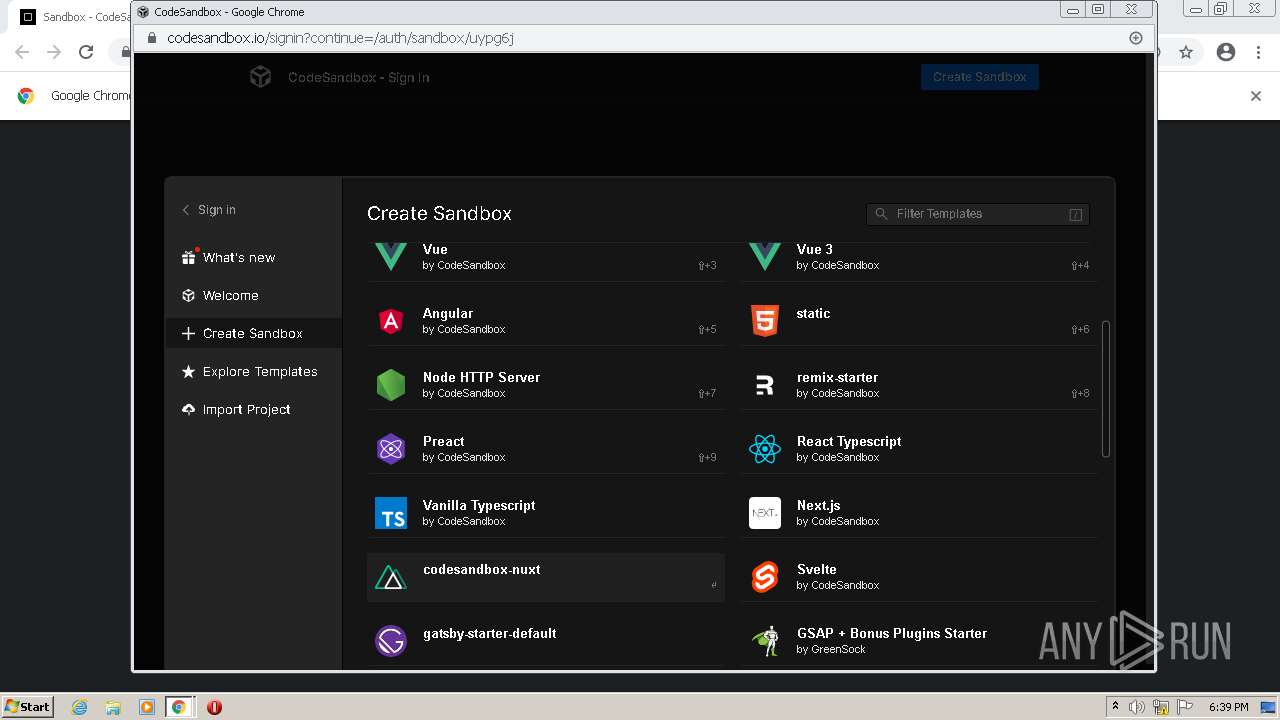The image size is (1280, 720).
Task: Click the Vue template logo icon
Action: point(391,257)
